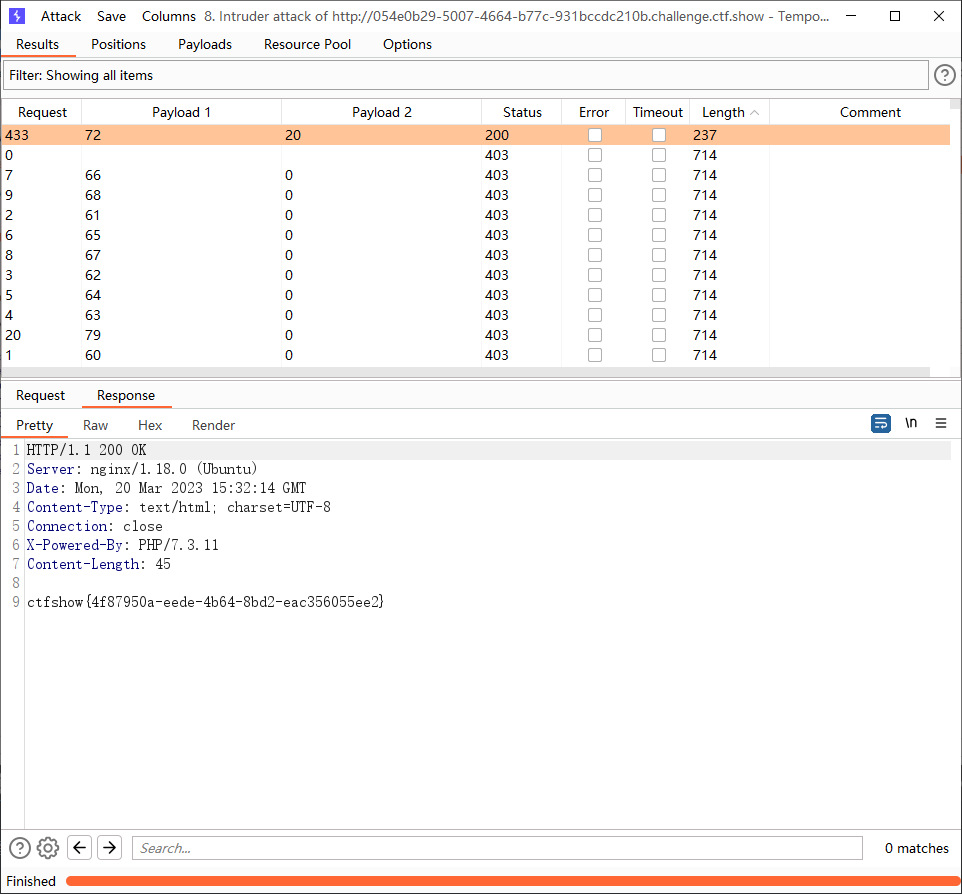Open the response viewer hamburger menu
Image resolution: width=962 pixels, height=894 pixels.
[941, 423]
